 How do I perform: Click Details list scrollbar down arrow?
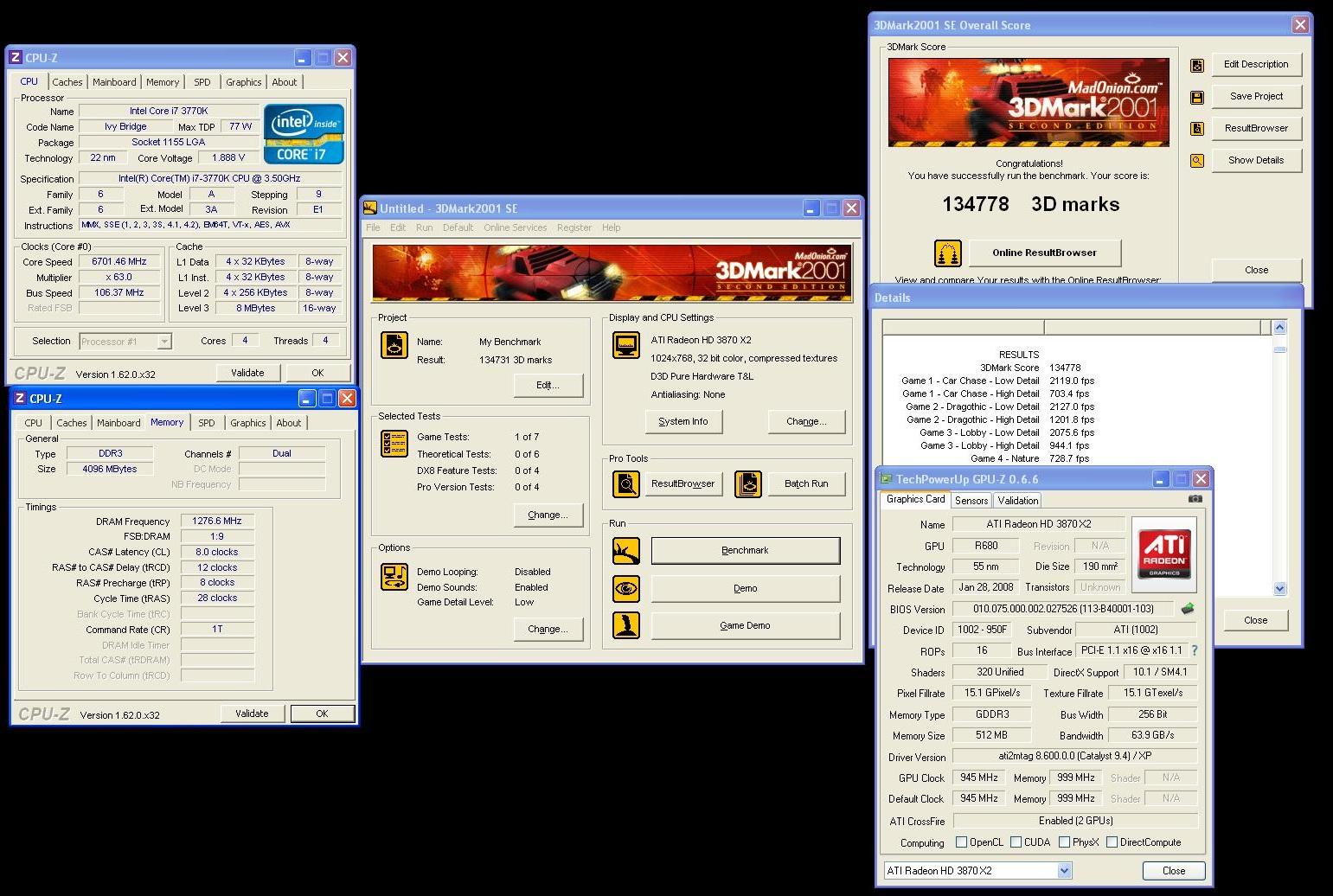[1280, 588]
